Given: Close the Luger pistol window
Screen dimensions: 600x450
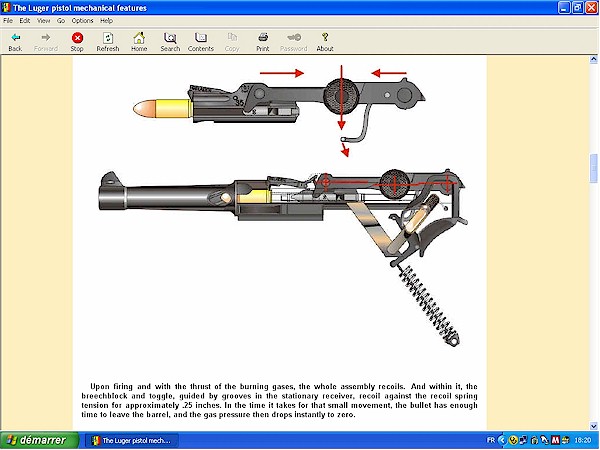Looking at the screenshot, I should [x=592, y=8].
